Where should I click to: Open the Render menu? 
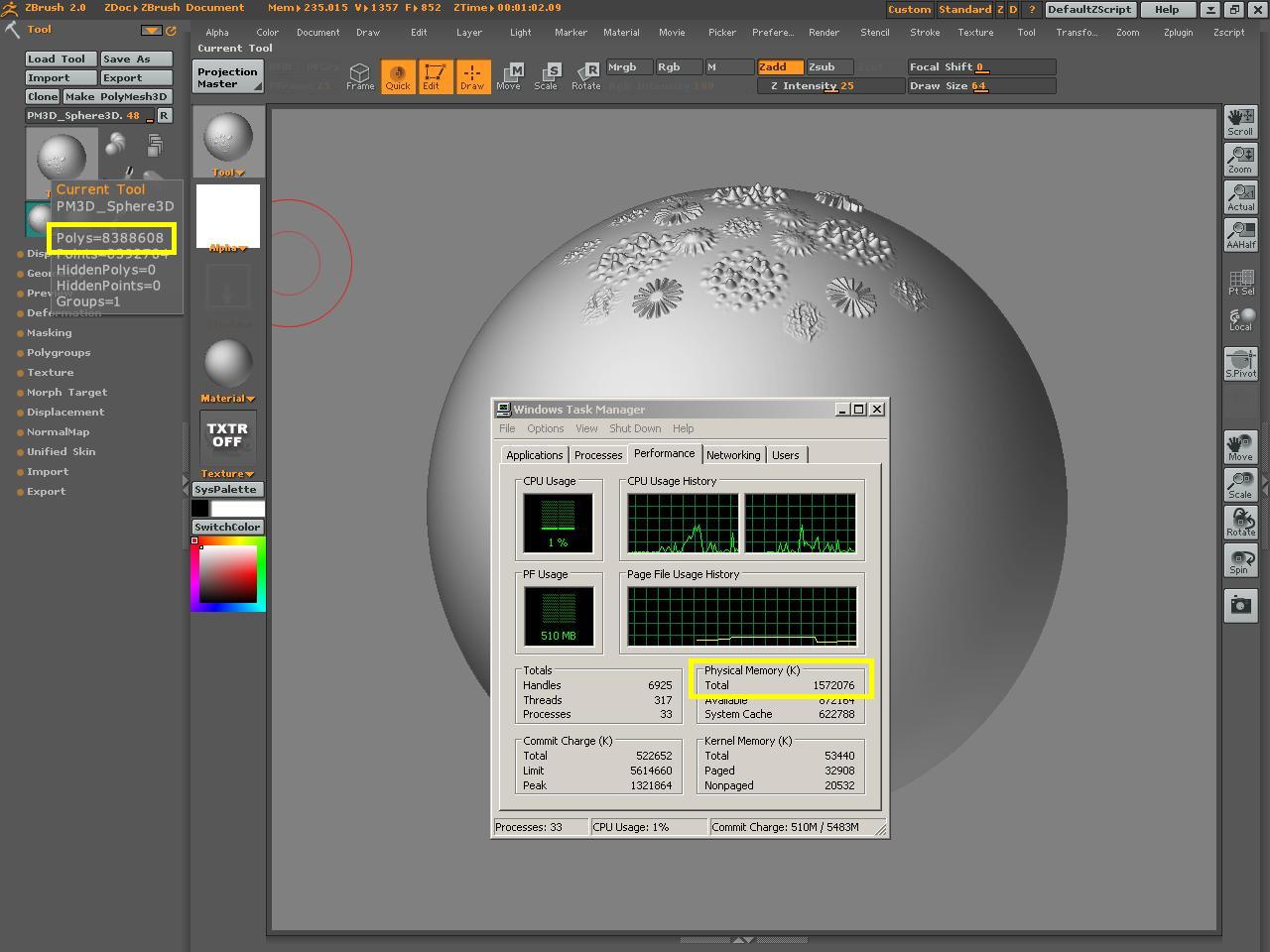pos(824,33)
